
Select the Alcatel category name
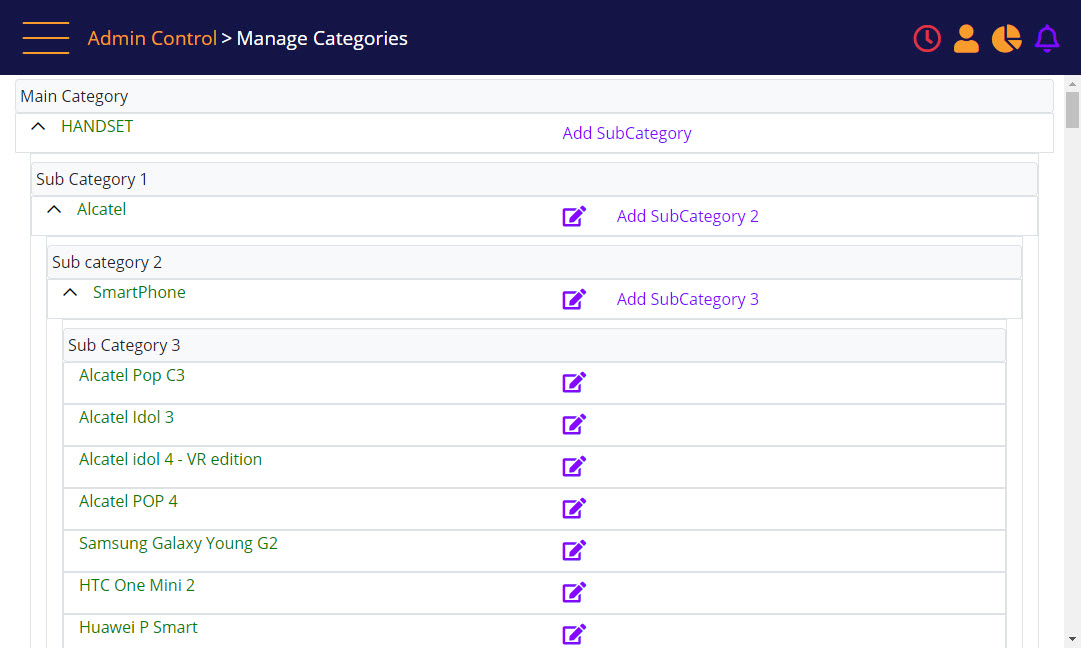[101, 210]
